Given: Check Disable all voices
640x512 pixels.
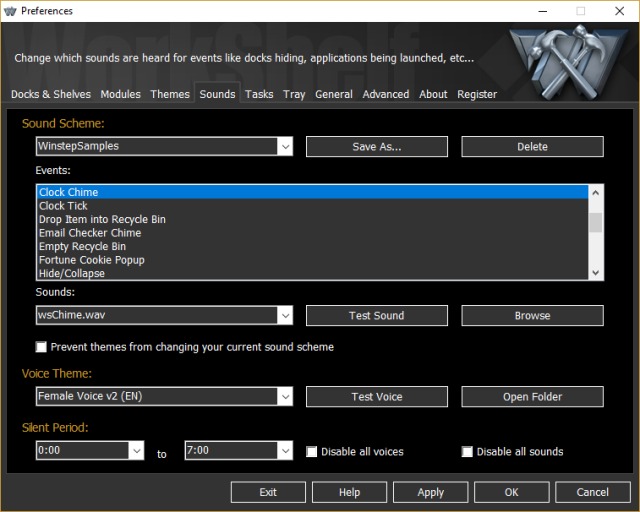Looking at the screenshot, I should [x=312, y=451].
